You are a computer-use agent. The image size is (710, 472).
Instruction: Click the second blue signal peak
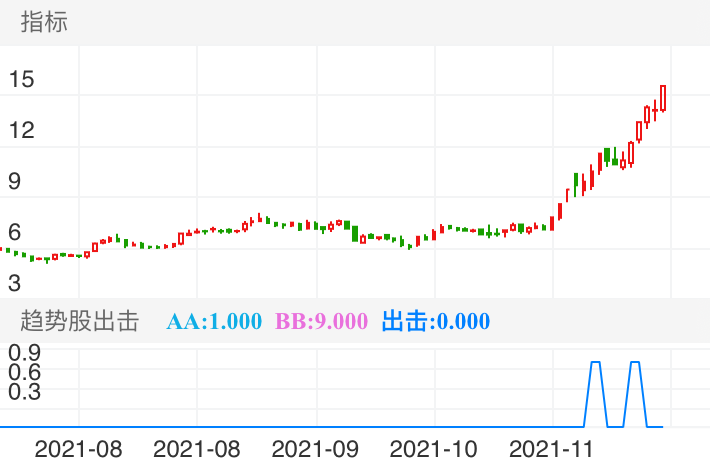pyautogui.click(x=634, y=363)
